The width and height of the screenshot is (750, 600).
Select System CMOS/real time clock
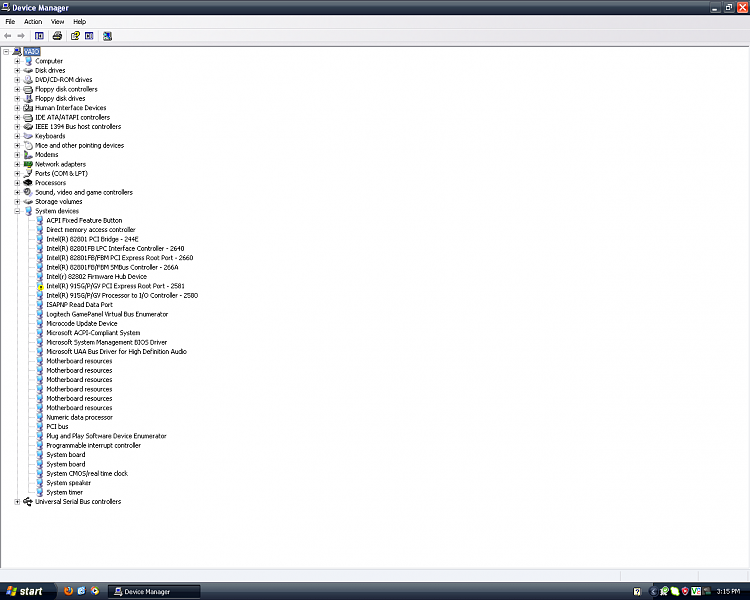point(87,474)
